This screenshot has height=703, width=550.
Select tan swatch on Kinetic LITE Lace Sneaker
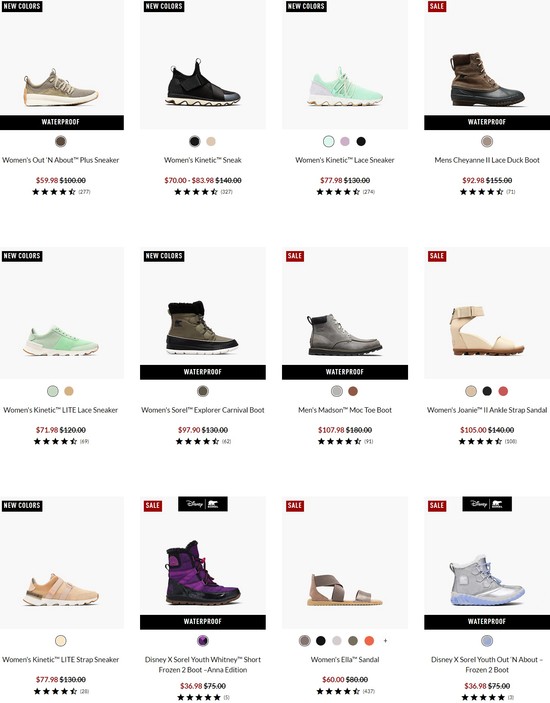69,391
